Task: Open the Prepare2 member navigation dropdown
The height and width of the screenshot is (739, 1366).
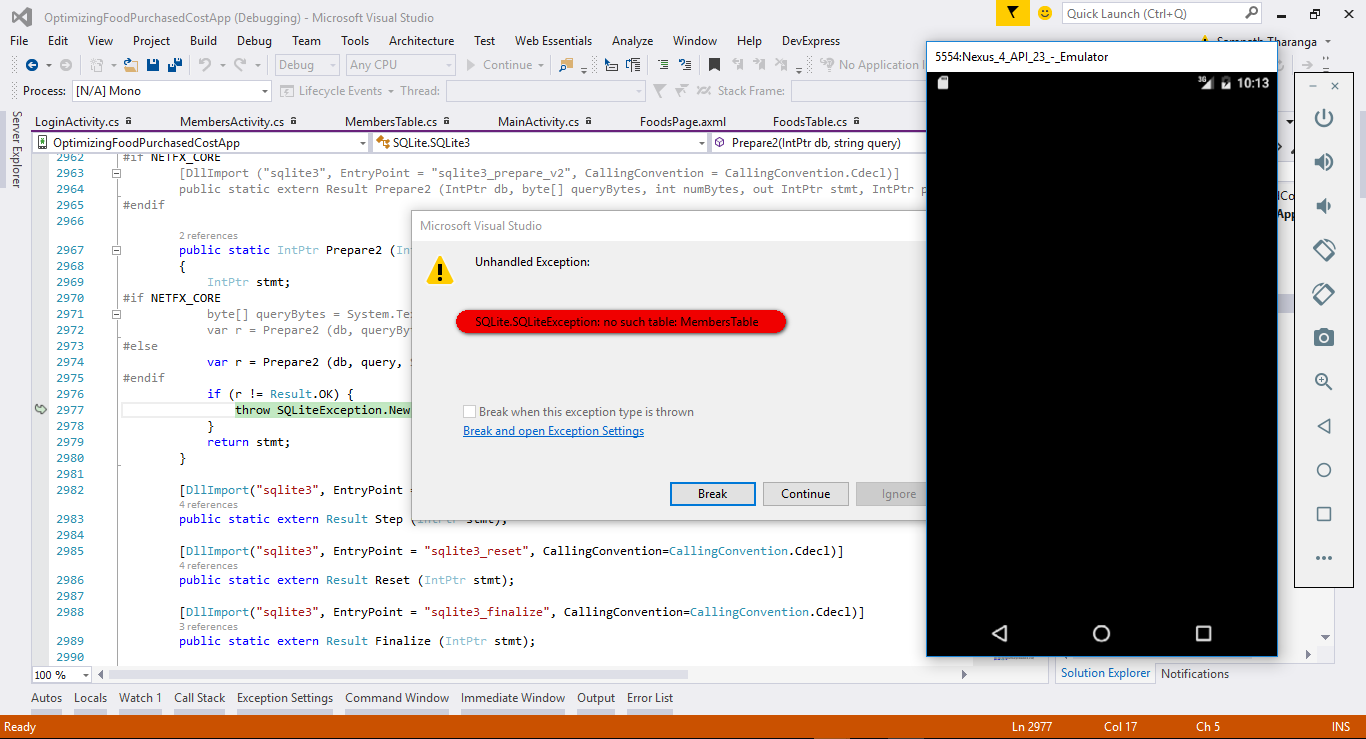Action: [x=820, y=143]
